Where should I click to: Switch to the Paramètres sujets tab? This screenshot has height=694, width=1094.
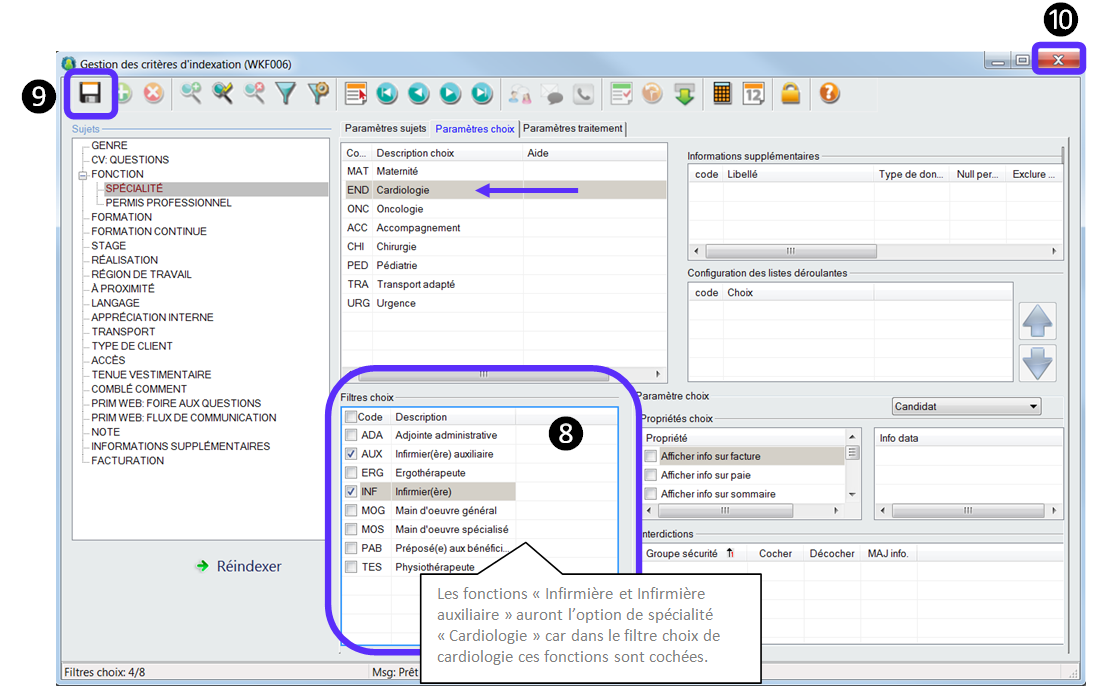[x=386, y=129]
